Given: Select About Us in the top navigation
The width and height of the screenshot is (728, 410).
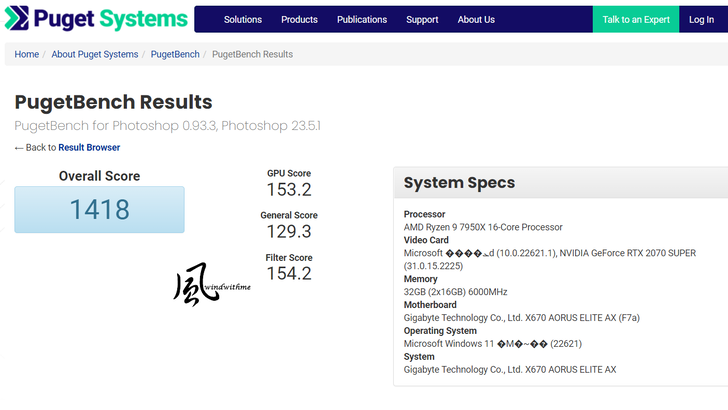Looking at the screenshot, I should point(476,20).
